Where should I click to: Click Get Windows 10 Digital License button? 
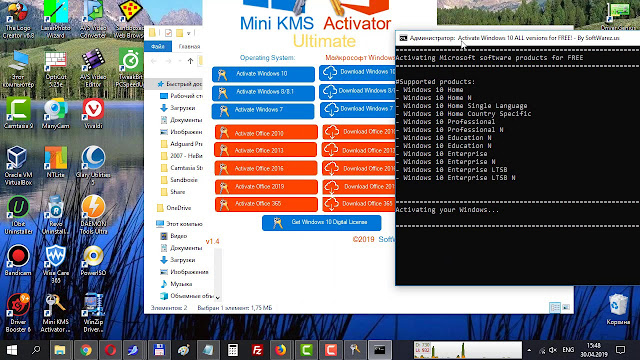pos(322,222)
